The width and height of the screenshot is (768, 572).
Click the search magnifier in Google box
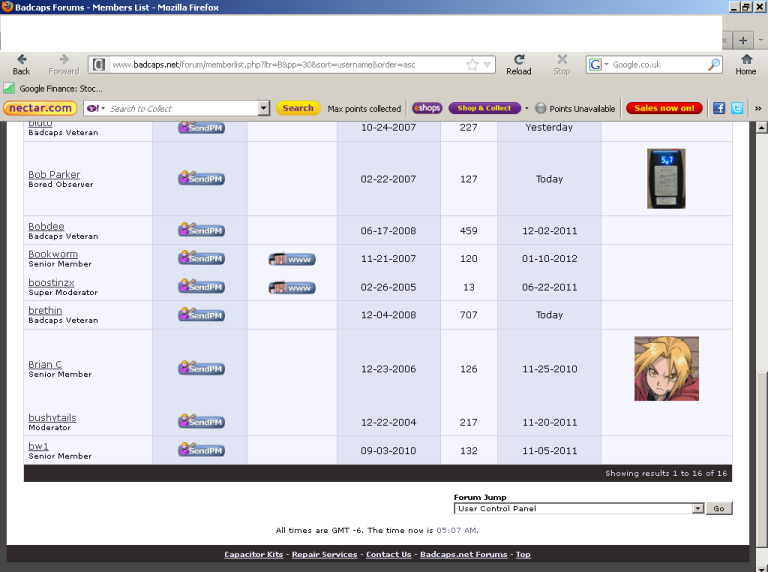pos(714,64)
